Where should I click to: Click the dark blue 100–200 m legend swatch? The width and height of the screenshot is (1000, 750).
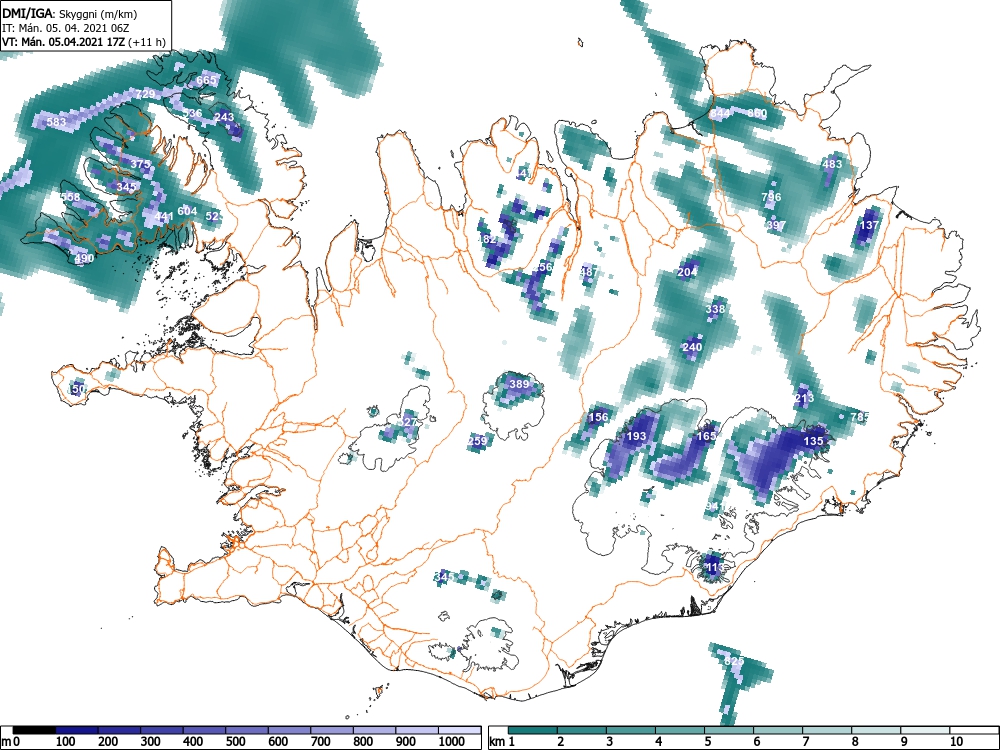(x=77, y=730)
